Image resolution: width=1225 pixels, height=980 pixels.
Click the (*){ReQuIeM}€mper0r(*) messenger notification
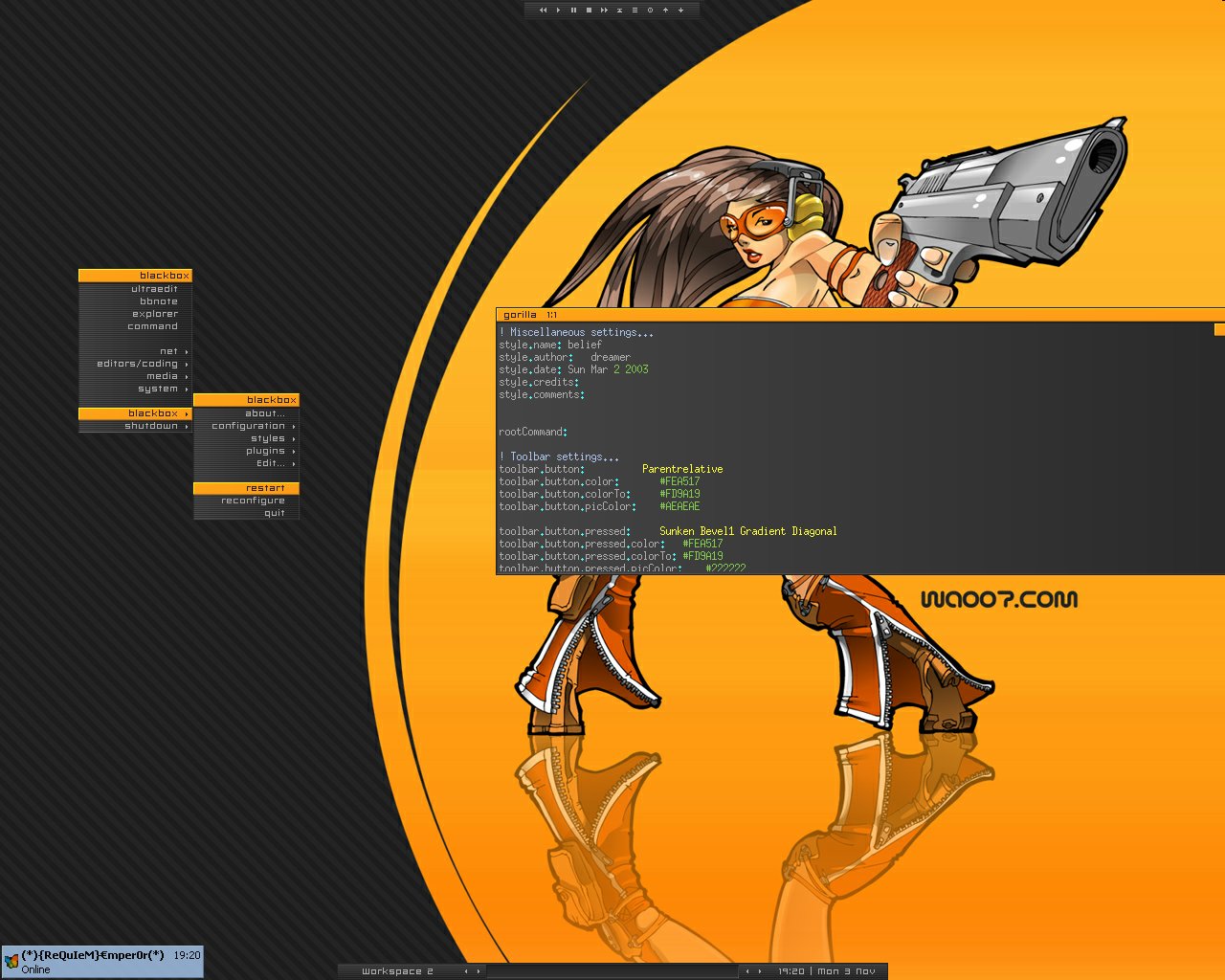(x=102, y=962)
